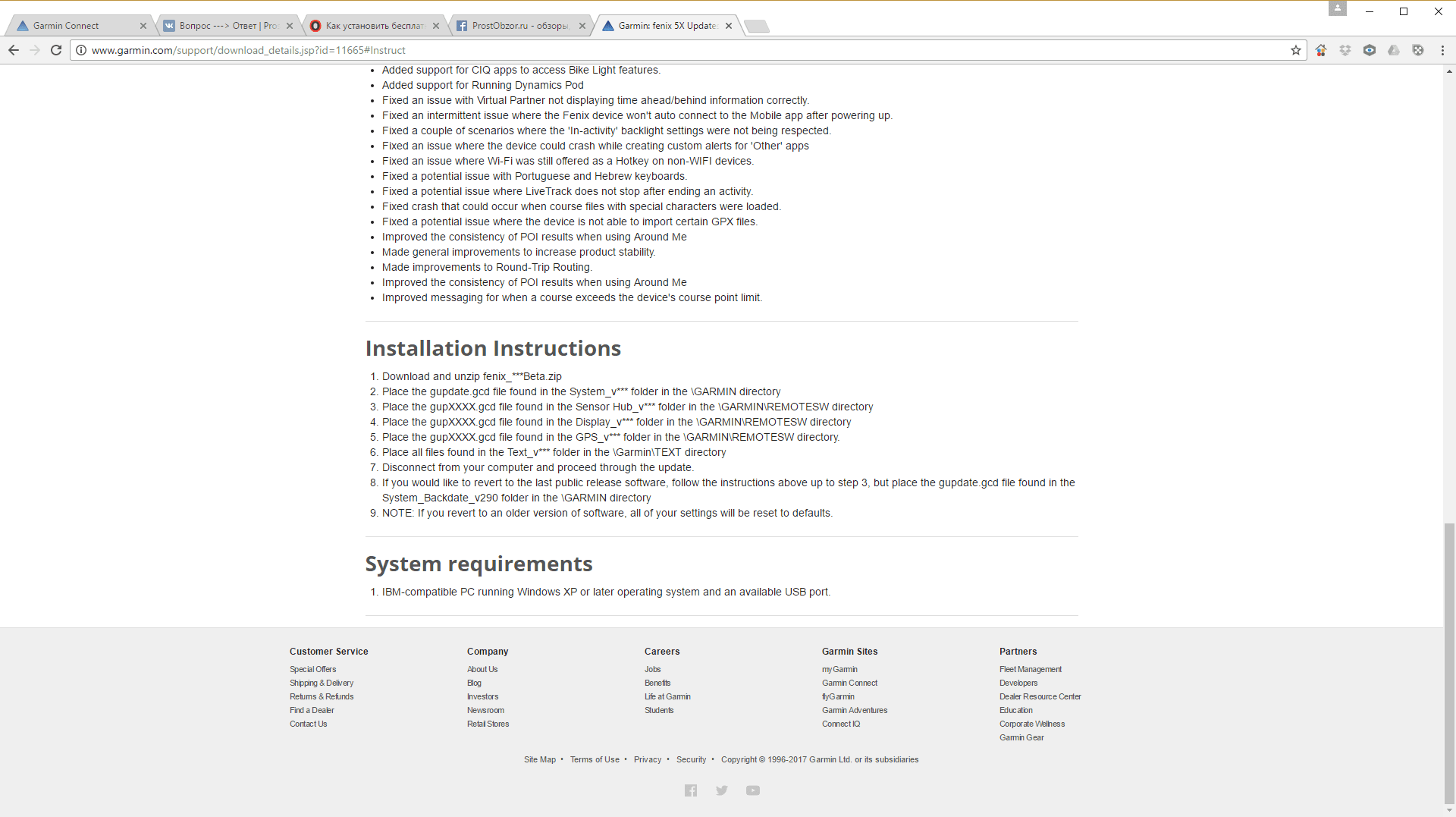Open Security link in footer
Image resolution: width=1456 pixels, height=817 pixels.
(x=691, y=759)
